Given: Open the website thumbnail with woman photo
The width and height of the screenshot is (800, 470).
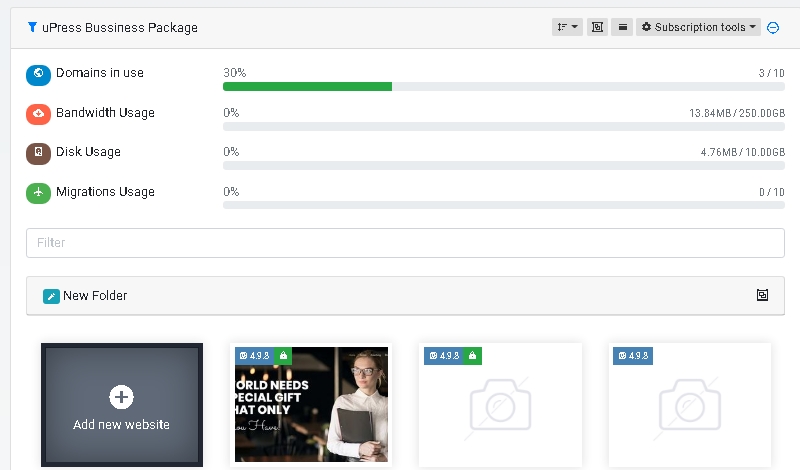Looking at the screenshot, I should click(x=311, y=405).
